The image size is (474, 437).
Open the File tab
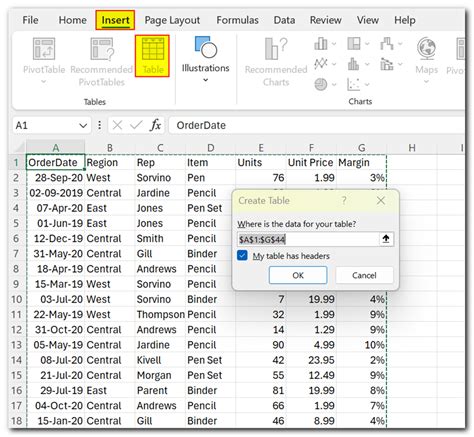(x=30, y=20)
